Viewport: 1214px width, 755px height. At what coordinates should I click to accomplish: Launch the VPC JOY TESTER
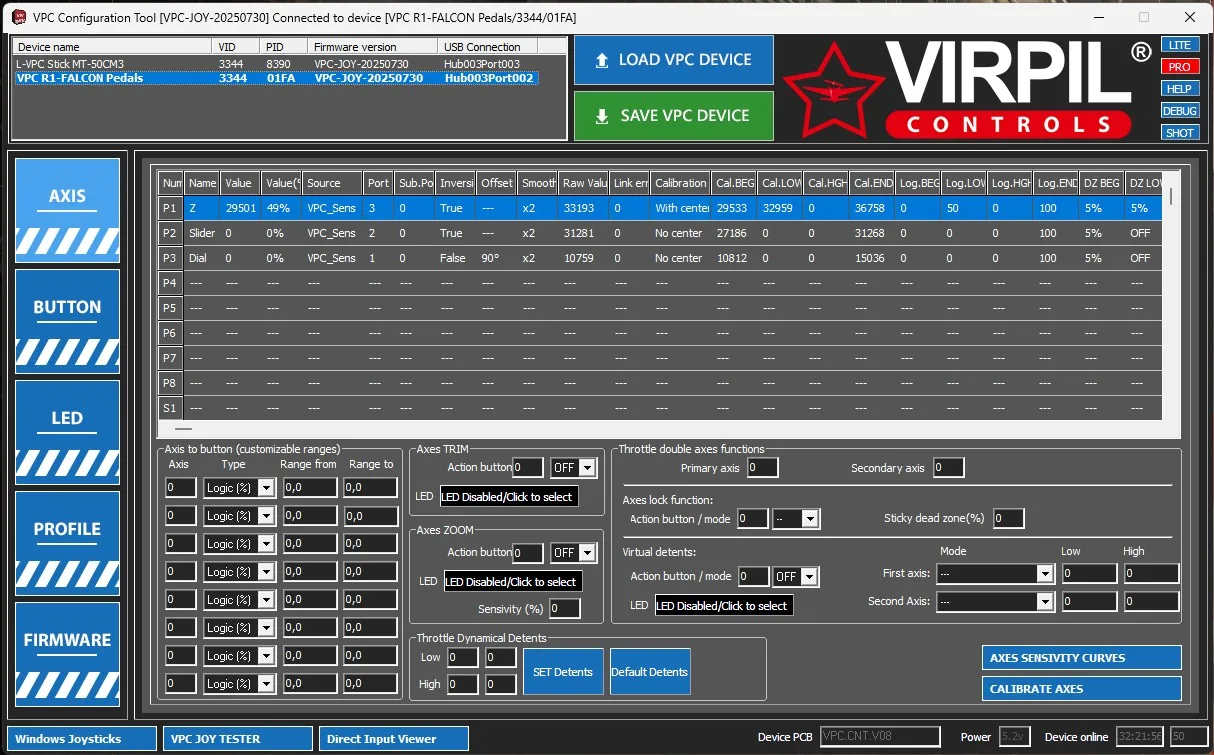[238, 739]
